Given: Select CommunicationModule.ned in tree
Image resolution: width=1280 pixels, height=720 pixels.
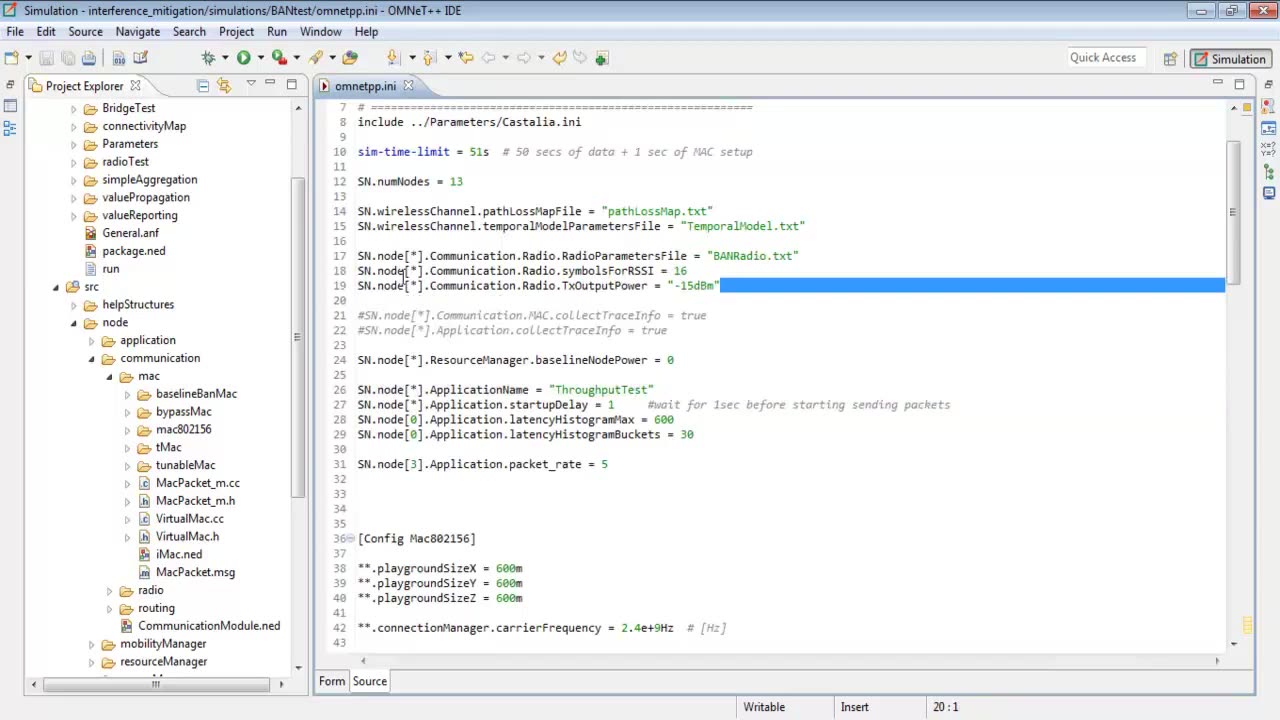Looking at the screenshot, I should click(x=209, y=626).
